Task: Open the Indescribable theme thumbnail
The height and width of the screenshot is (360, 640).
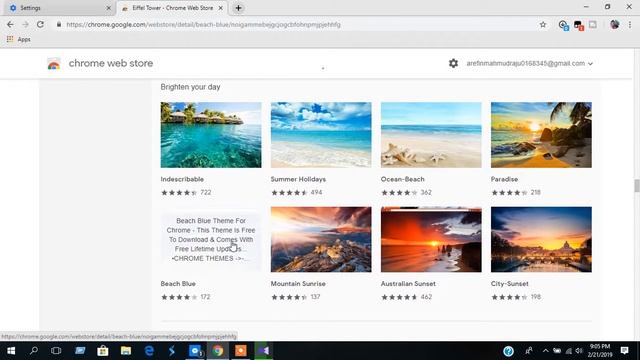Action: pyautogui.click(x=211, y=135)
